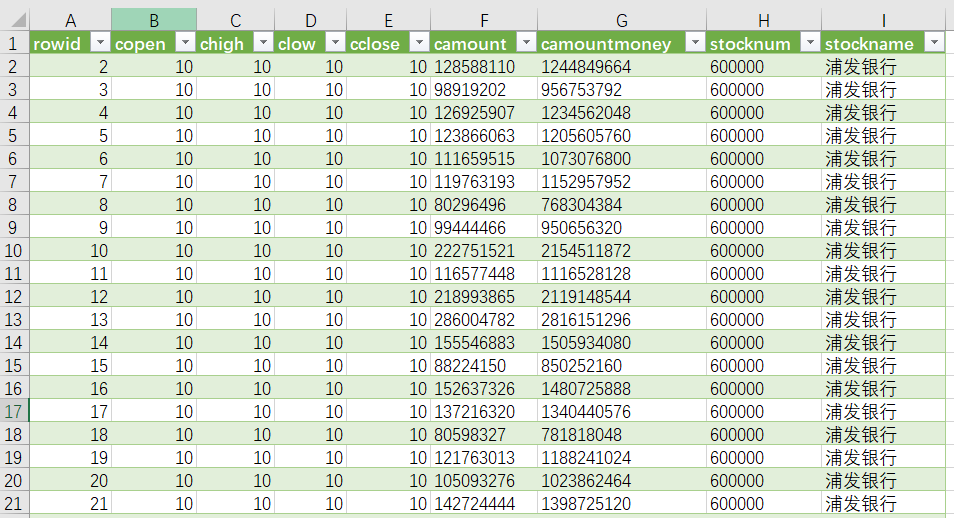The width and height of the screenshot is (954, 518).
Task: Click the camount header cell text
Action: (x=470, y=44)
